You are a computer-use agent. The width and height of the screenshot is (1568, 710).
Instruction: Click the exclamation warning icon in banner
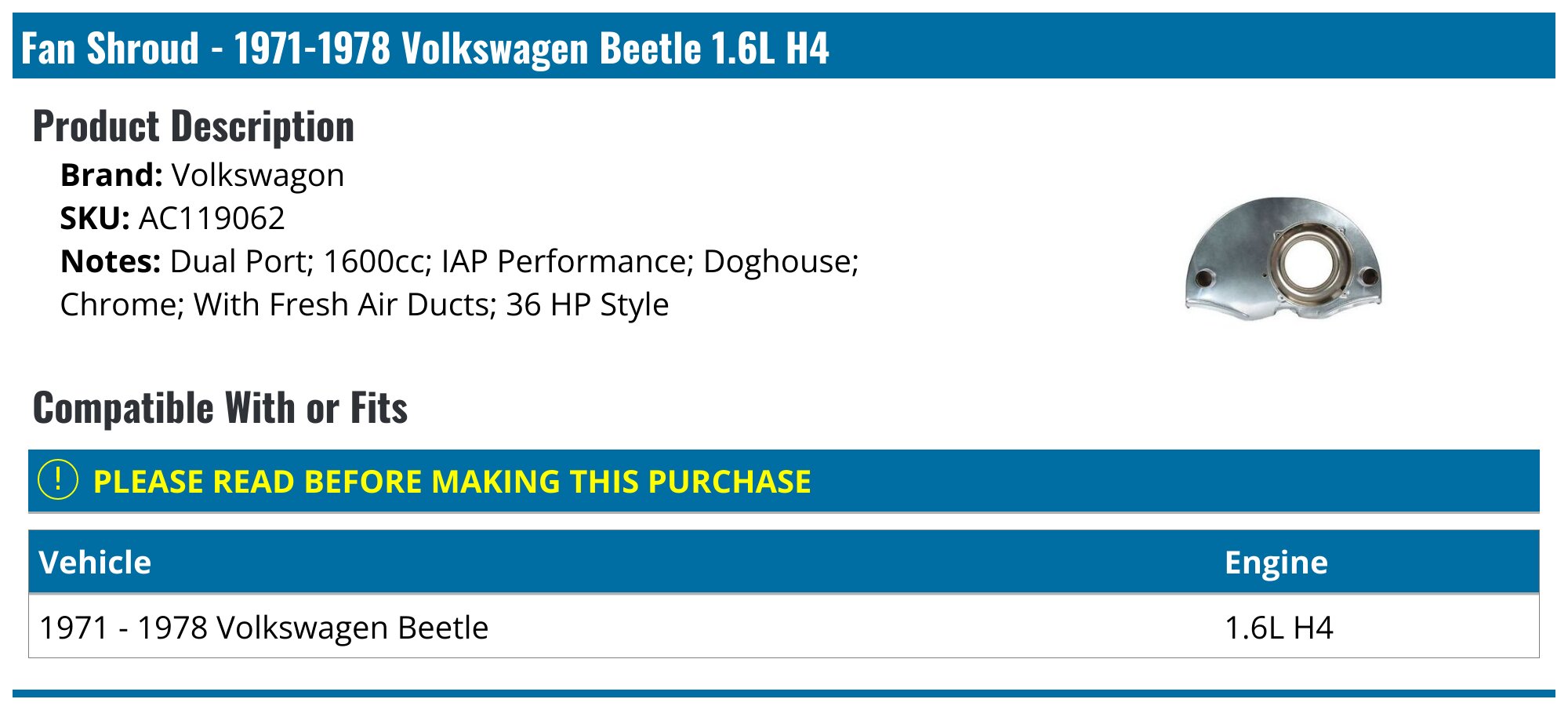[x=58, y=480]
